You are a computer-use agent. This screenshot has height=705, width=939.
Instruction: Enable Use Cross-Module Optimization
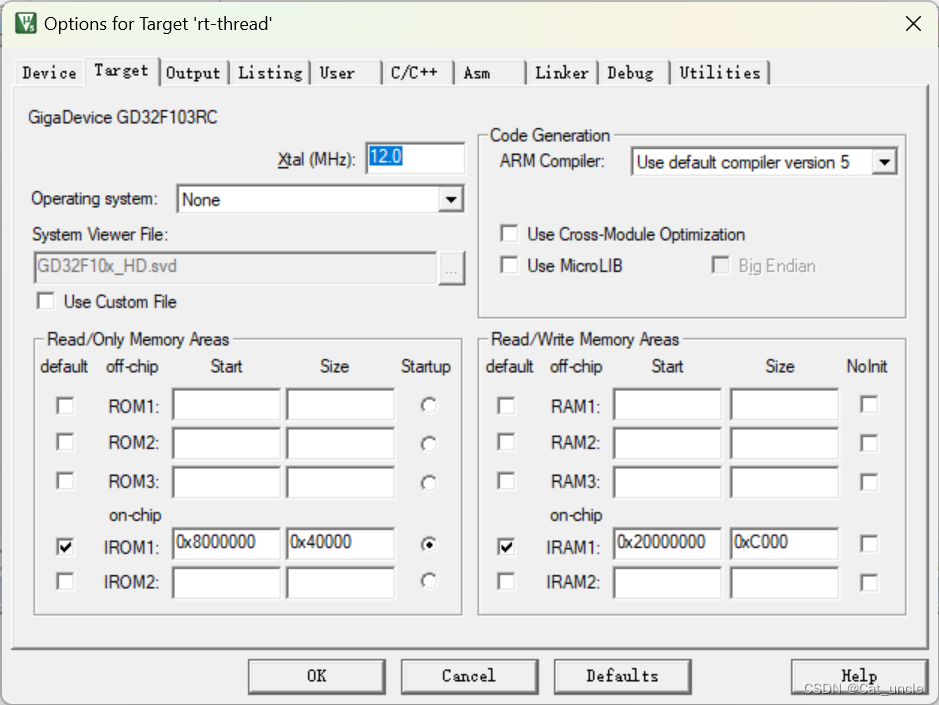[x=509, y=234]
